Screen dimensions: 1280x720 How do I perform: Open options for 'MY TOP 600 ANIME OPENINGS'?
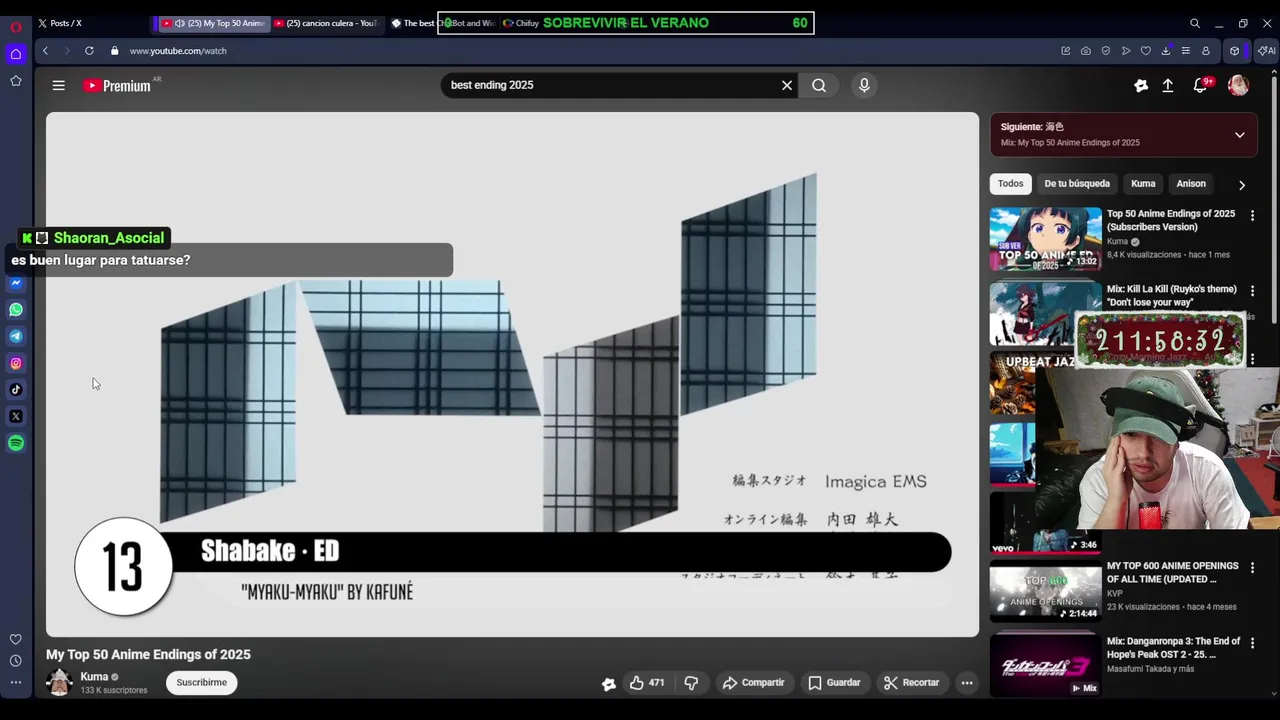(x=1252, y=568)
